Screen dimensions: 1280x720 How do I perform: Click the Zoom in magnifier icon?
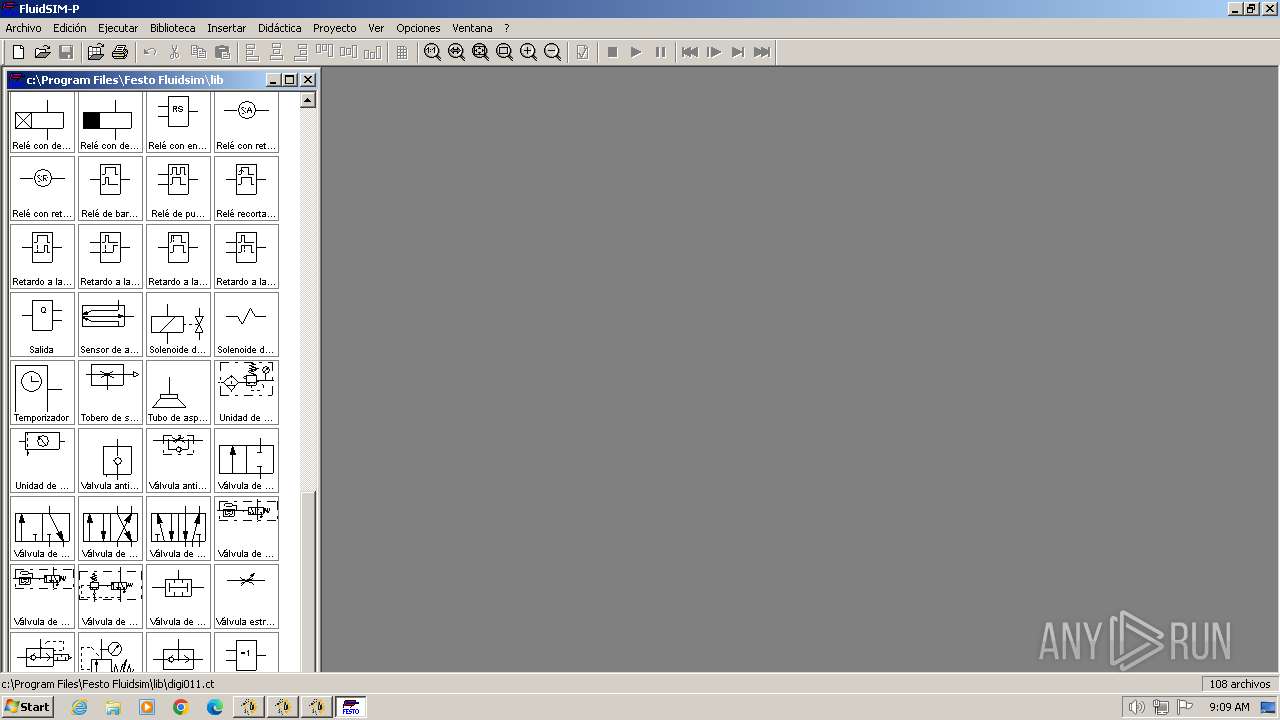pos(528,52)
